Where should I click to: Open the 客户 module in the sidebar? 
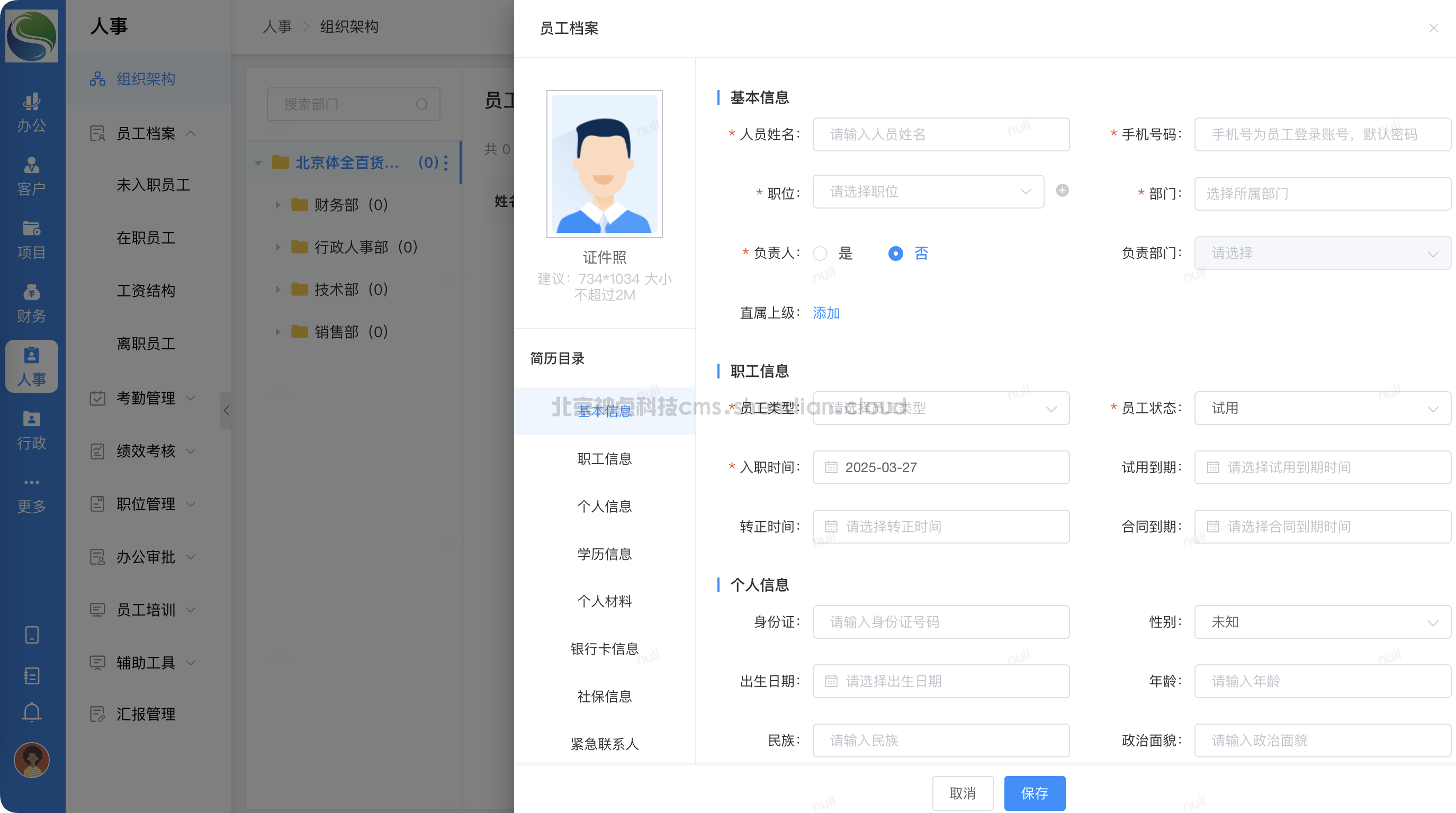coord(32,176)
